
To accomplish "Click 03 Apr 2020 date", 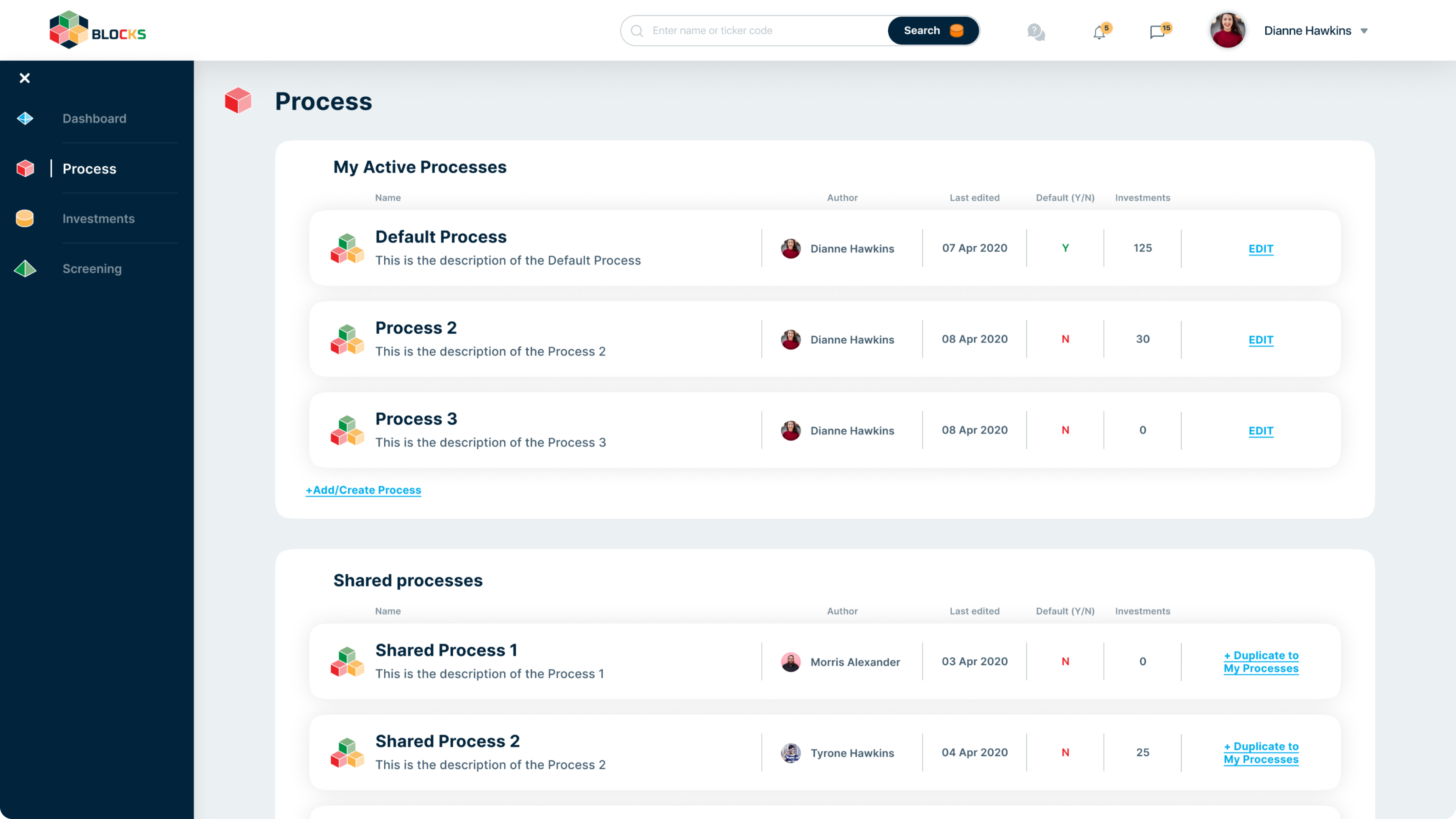I will pos(974,661).
